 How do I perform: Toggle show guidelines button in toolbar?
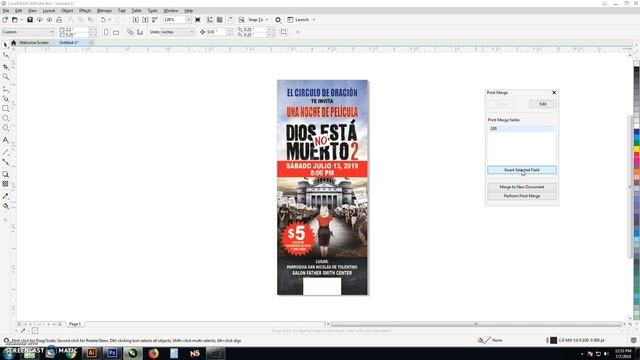pyautogui.click(x=230, y=20)
